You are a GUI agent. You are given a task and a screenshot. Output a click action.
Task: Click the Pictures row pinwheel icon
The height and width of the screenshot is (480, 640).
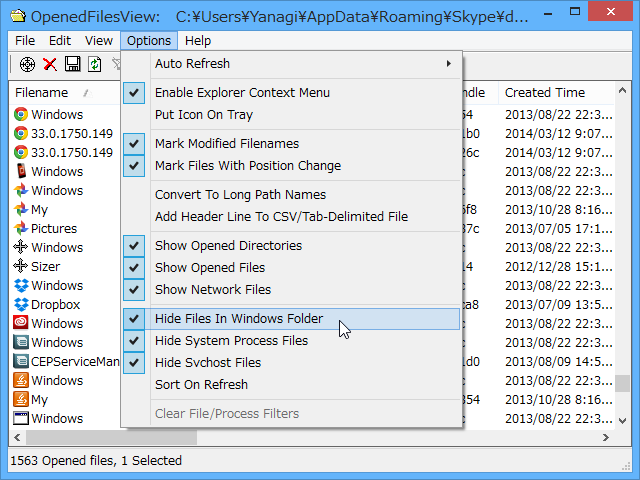(x=20, y=229)
